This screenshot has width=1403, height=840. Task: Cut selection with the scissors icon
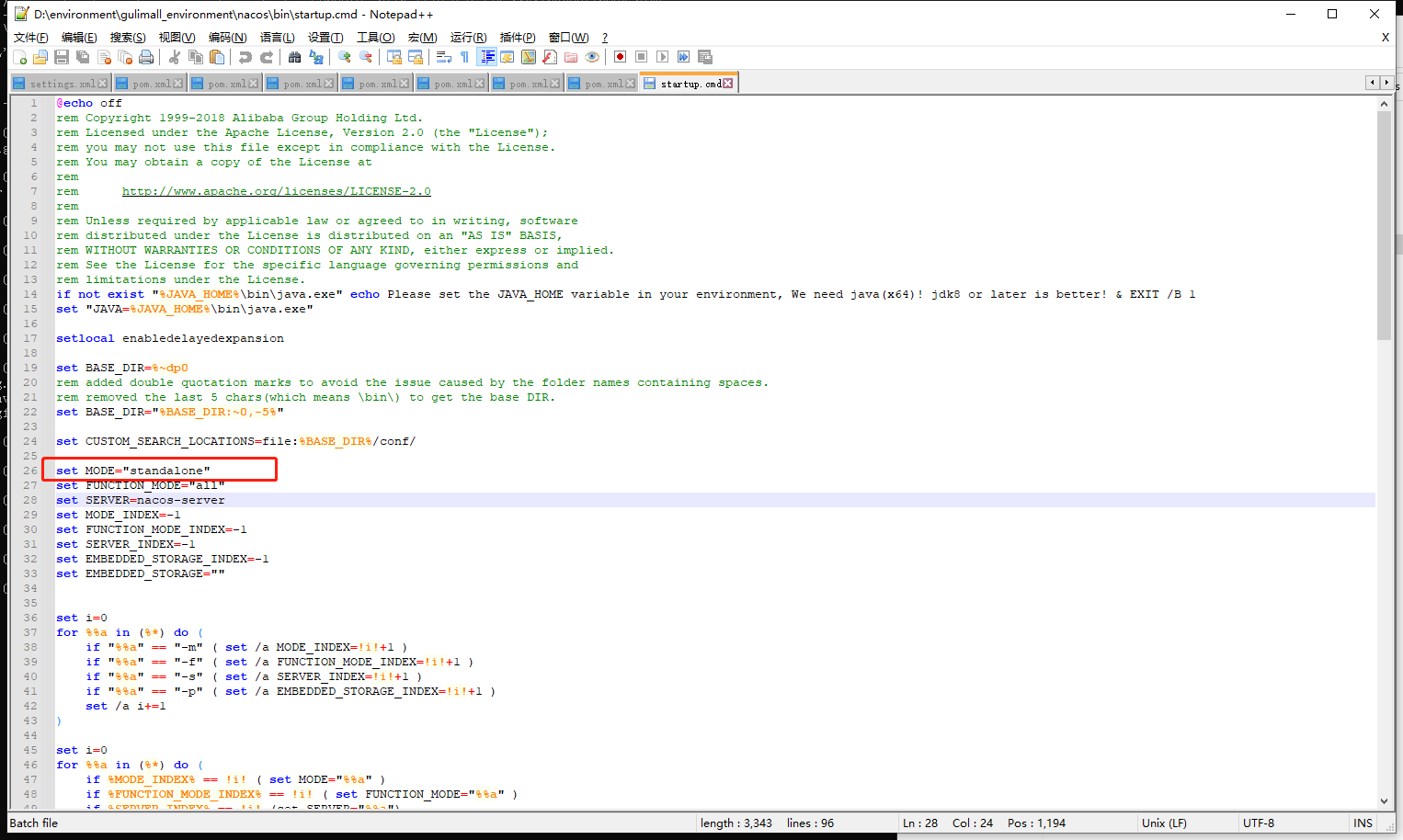click(174, 57)
